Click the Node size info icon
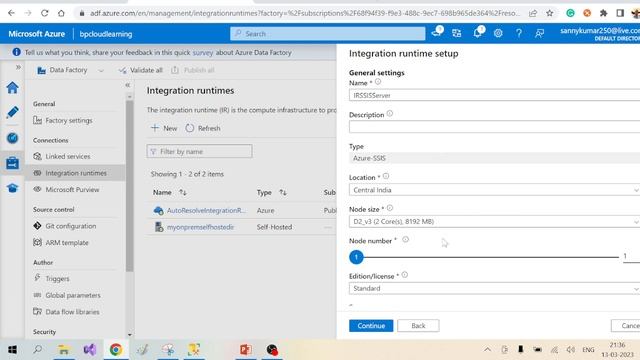This screenshot has height=360, width=640. pos(390,208)
